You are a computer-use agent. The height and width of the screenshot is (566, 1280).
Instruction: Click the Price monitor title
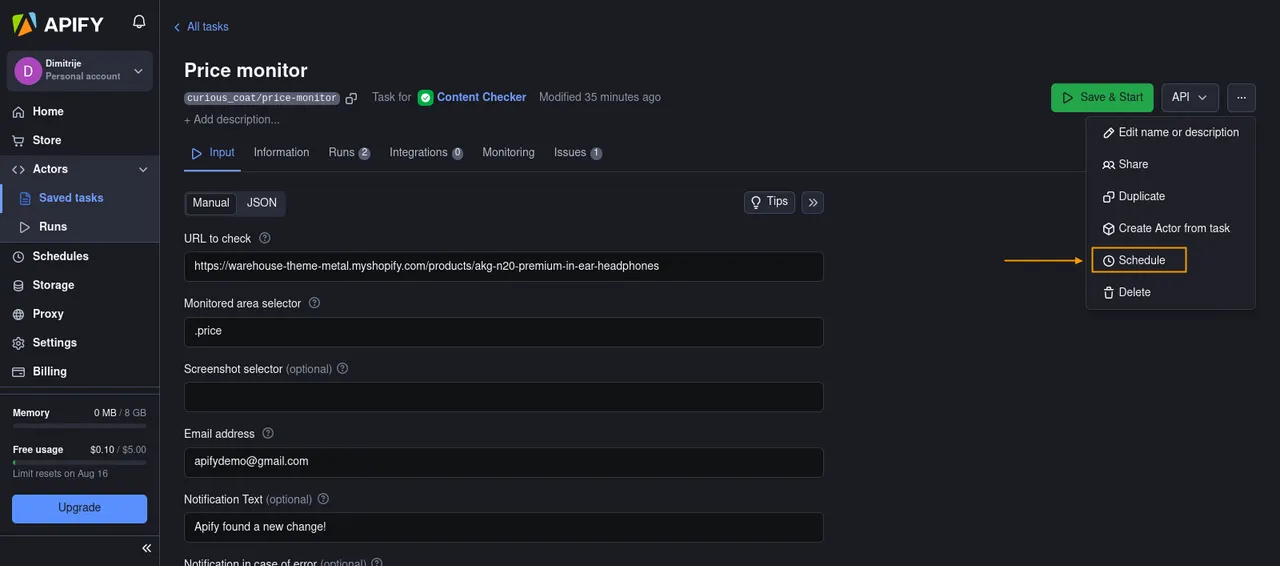coord(246,70)
